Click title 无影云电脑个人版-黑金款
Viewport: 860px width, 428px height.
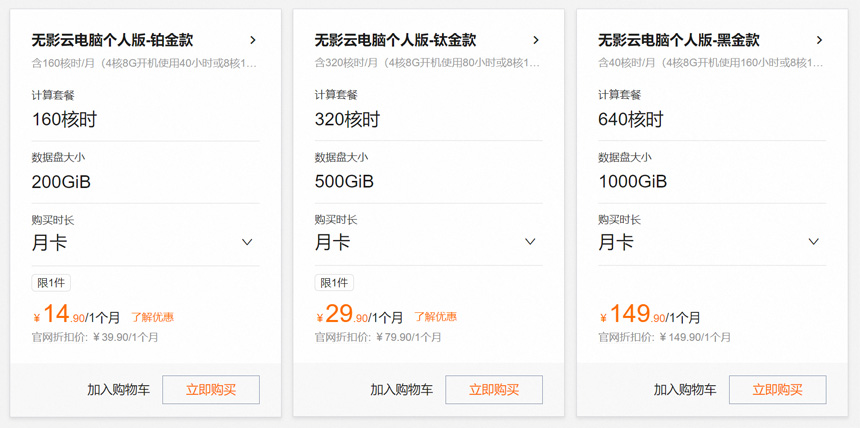click(678, 40)
